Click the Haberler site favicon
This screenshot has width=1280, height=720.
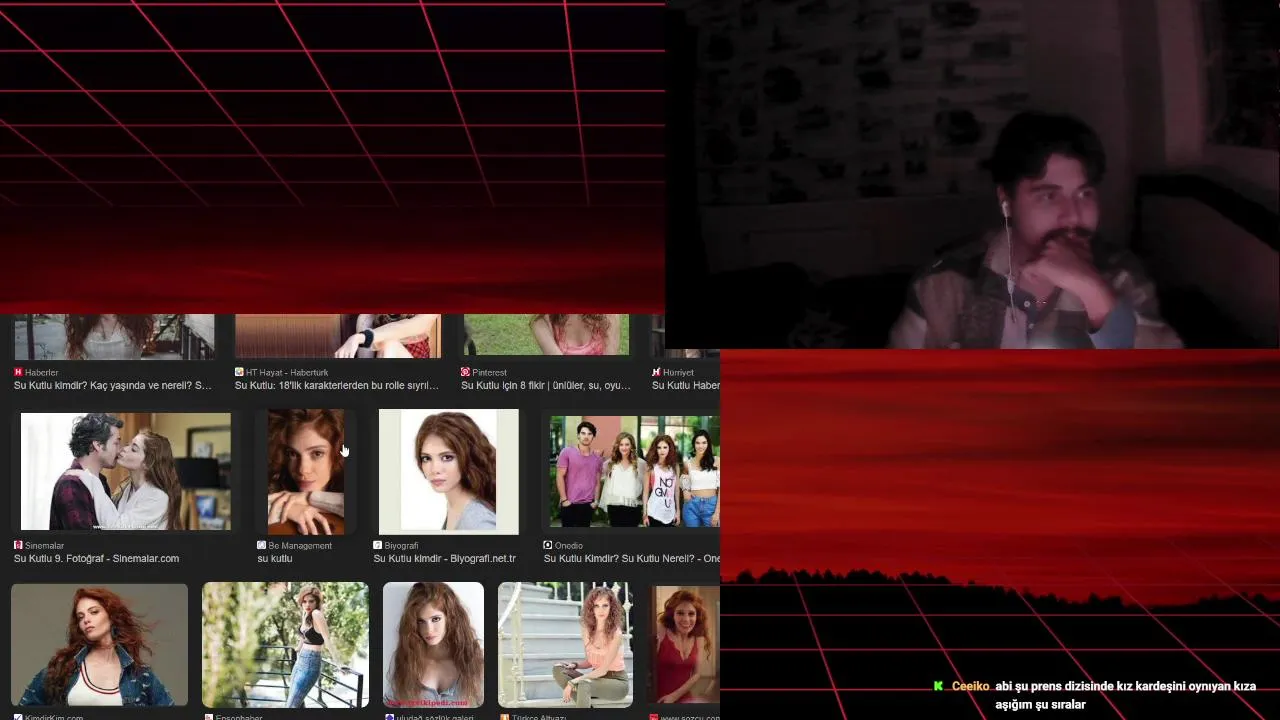pos(18,372)
